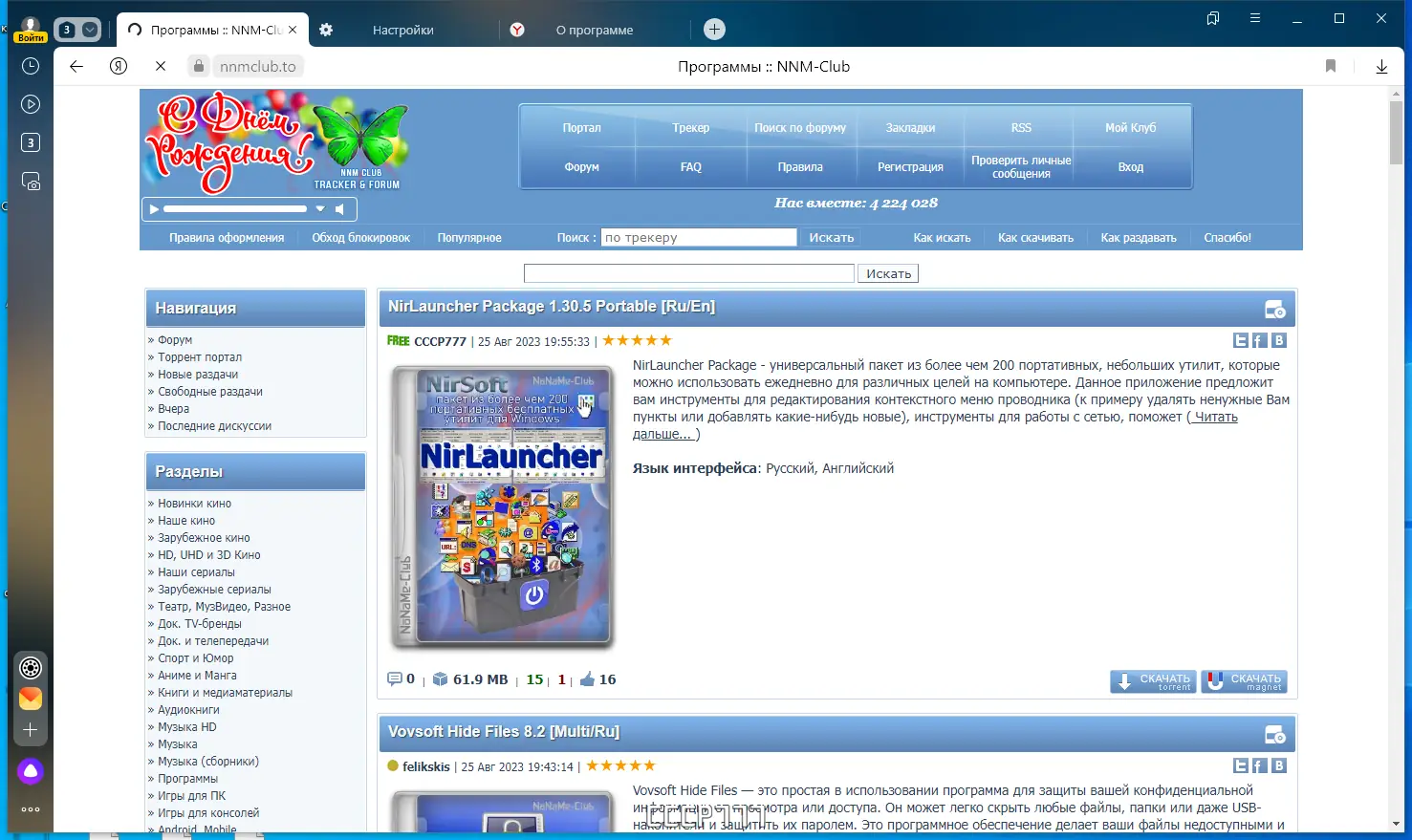The width and height of the screenshot is (1412, 840).
Task: Click the Yandex home 'Я' button
Action: click(119, 66)
